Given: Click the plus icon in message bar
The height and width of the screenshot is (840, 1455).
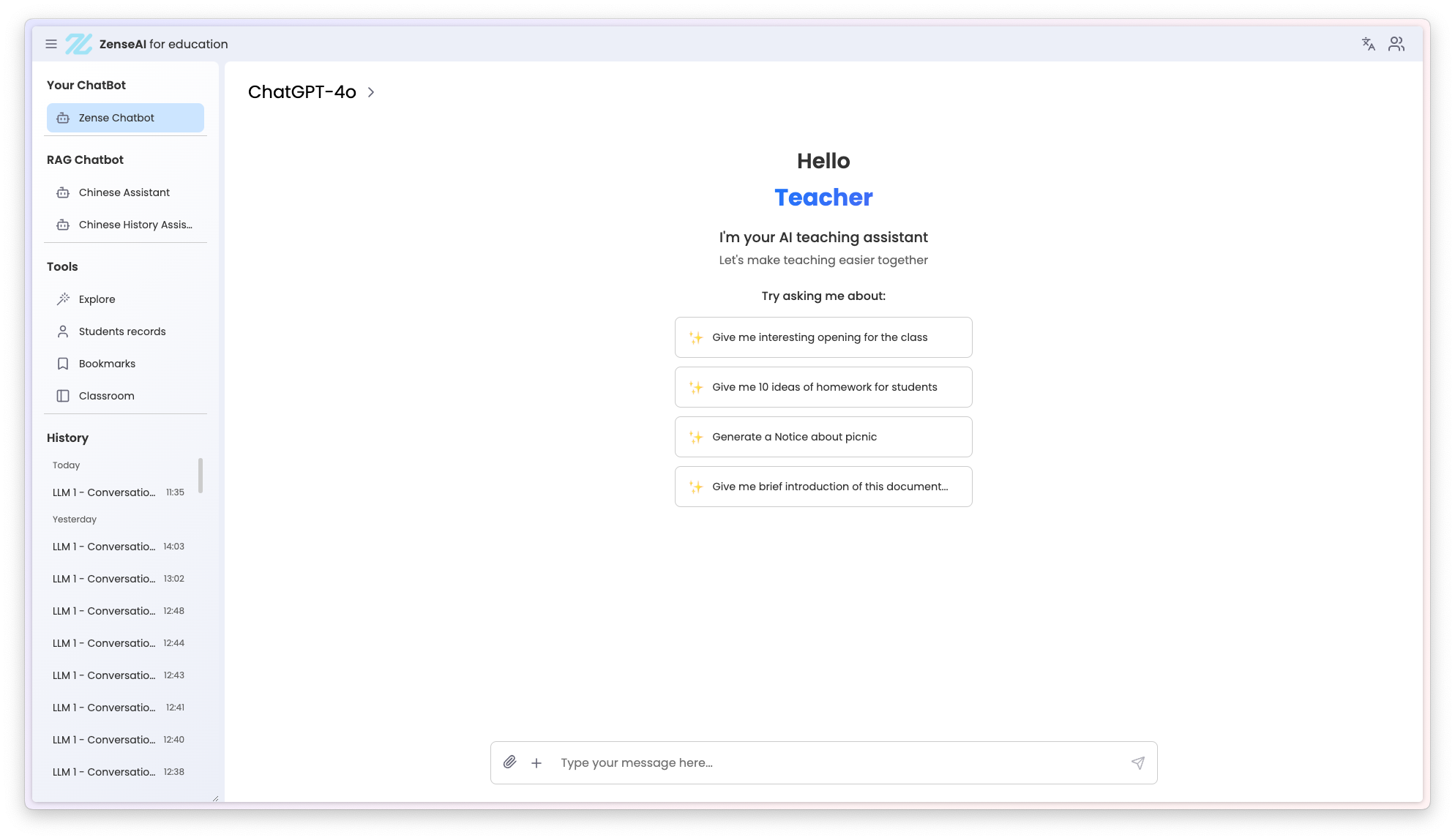Looking at the screenshot, I should pyautogui.click(x=536, y=762).
